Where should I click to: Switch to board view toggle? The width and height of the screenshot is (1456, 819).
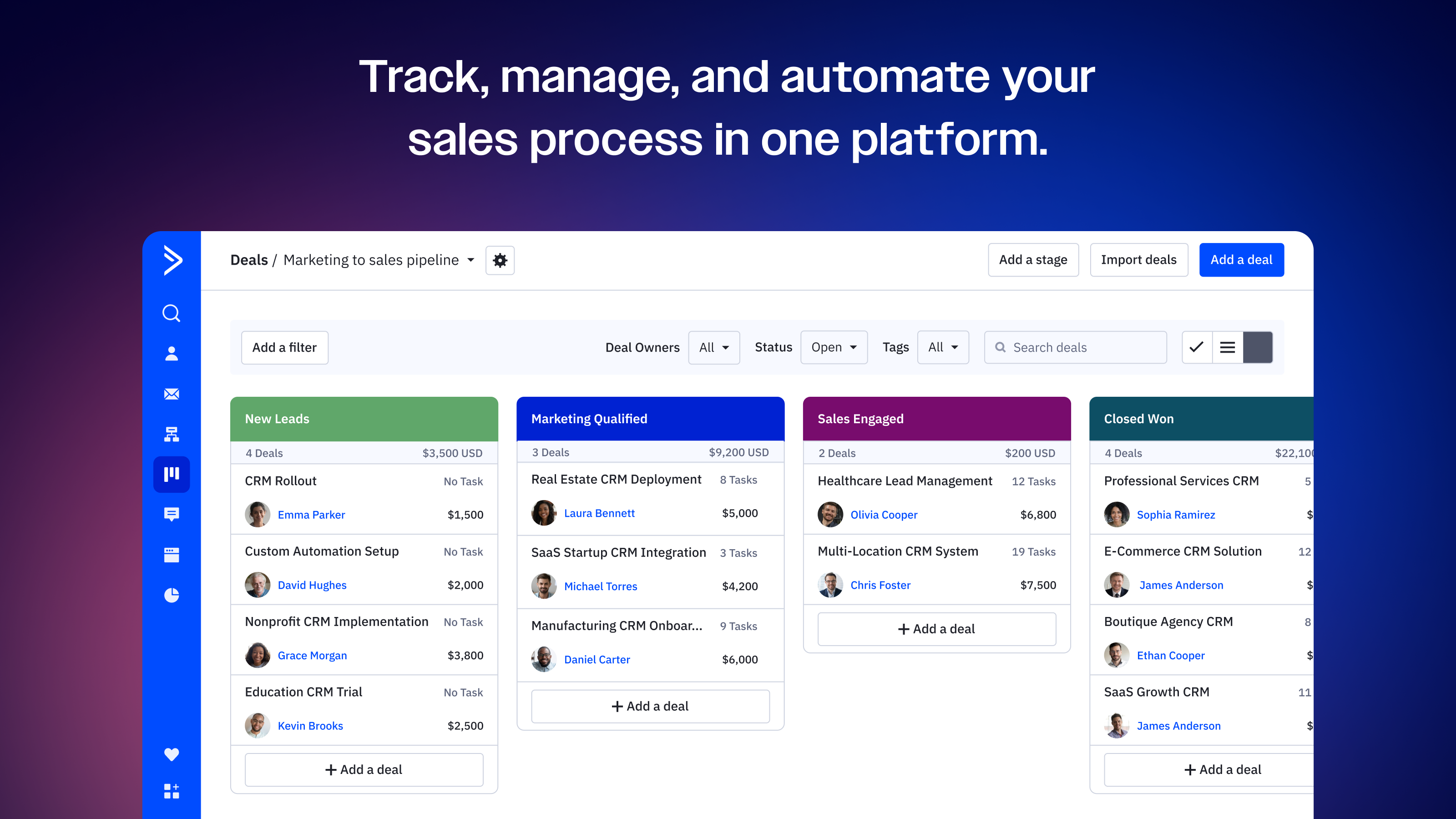(1258, 347)
